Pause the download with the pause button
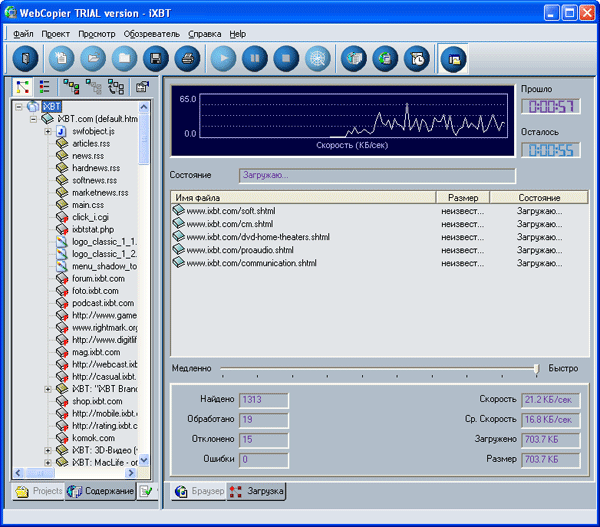The width and height of the screenshot is (600, 527). (255, 58)
